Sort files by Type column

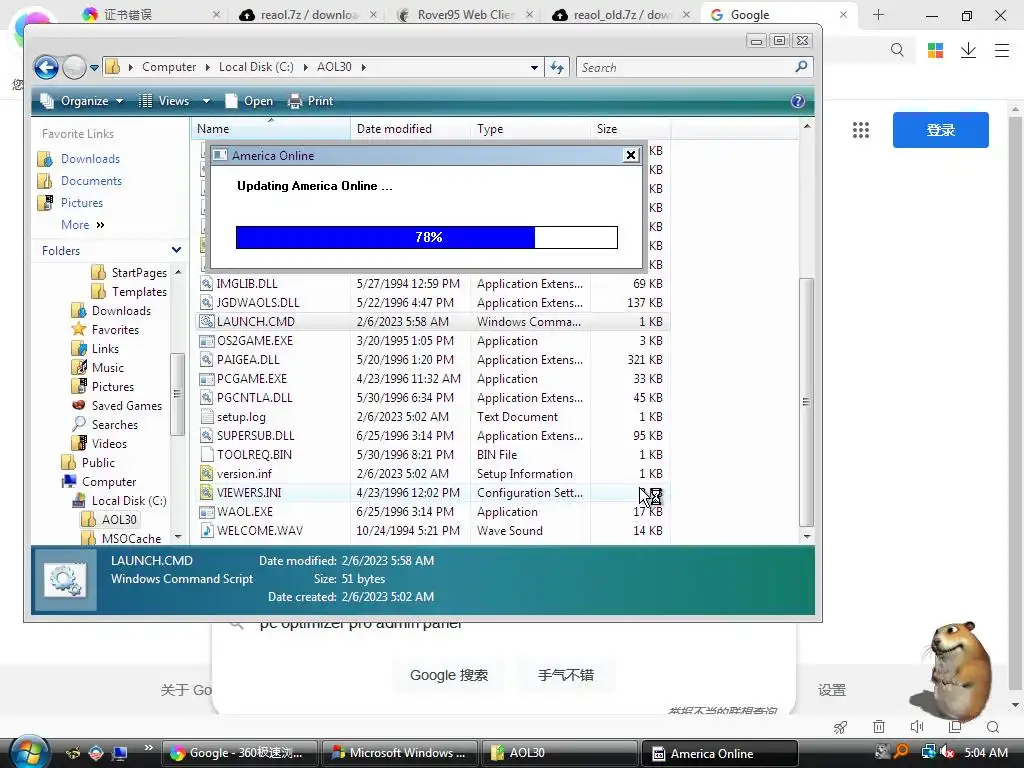pyautogui.click(x=530, y=129)
